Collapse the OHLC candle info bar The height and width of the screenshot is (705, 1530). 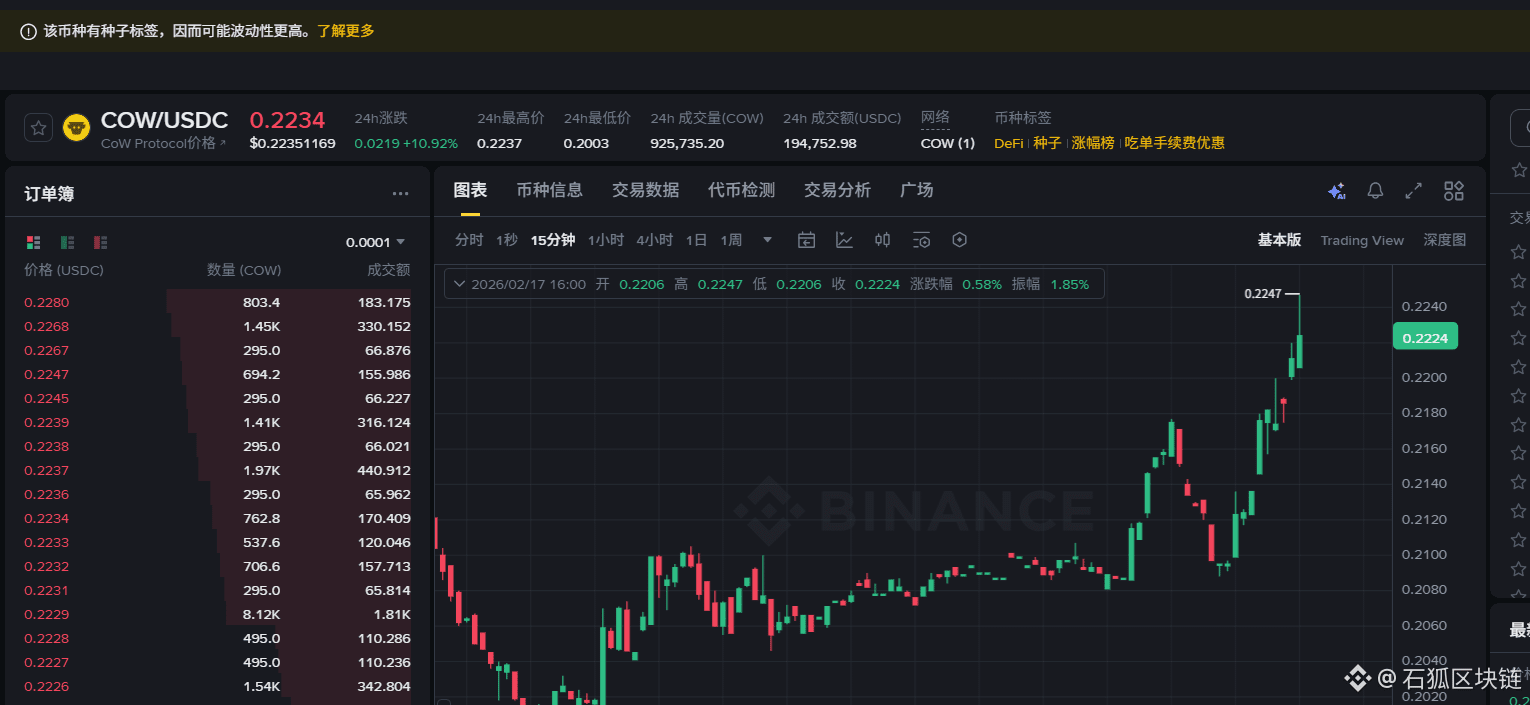(x=459, y=284)
